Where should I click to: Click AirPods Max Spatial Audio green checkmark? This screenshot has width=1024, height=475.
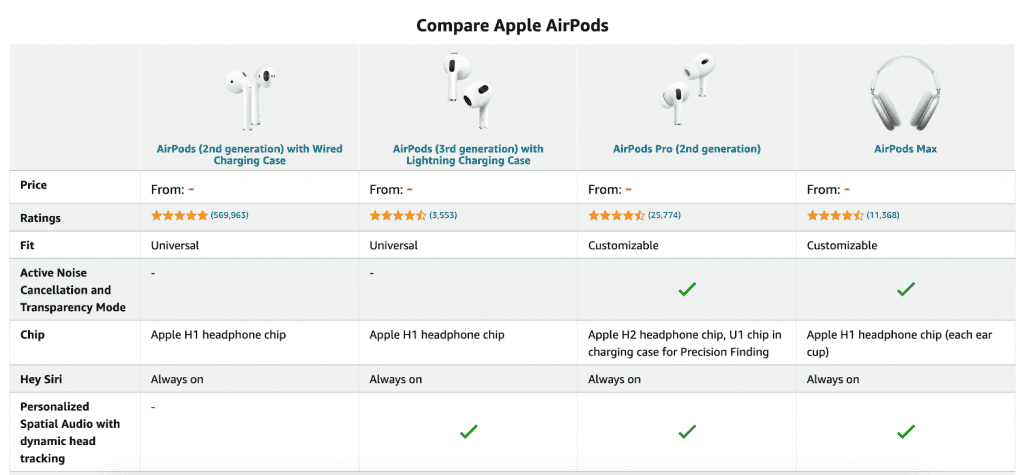click(905, 432)
